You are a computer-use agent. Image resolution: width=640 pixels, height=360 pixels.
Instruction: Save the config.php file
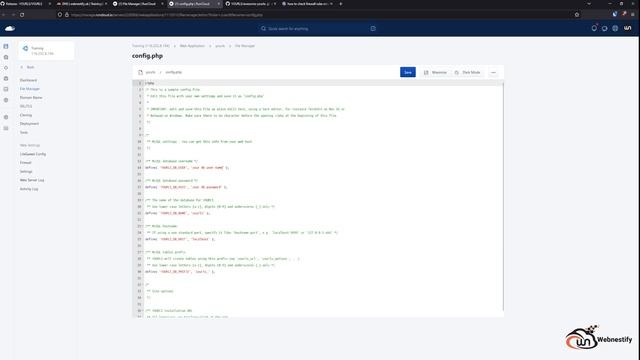[408, 72]
